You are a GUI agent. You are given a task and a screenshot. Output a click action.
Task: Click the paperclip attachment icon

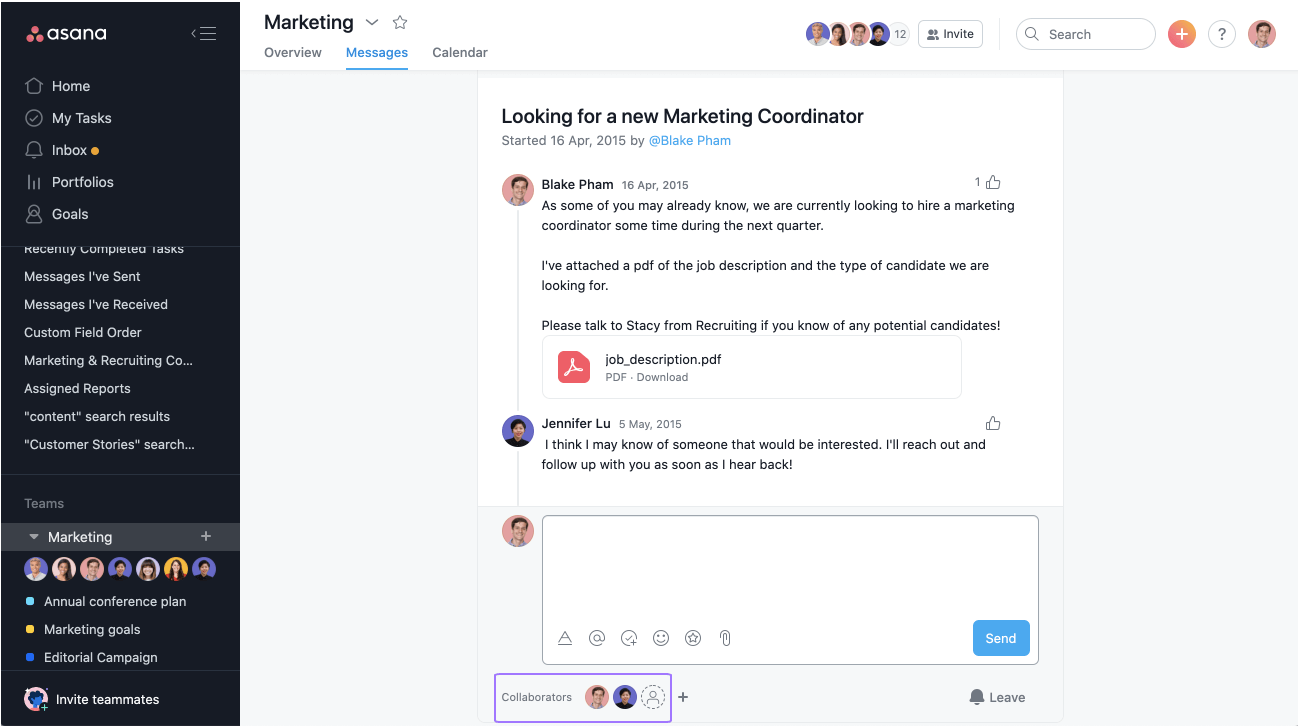[725, 638]
